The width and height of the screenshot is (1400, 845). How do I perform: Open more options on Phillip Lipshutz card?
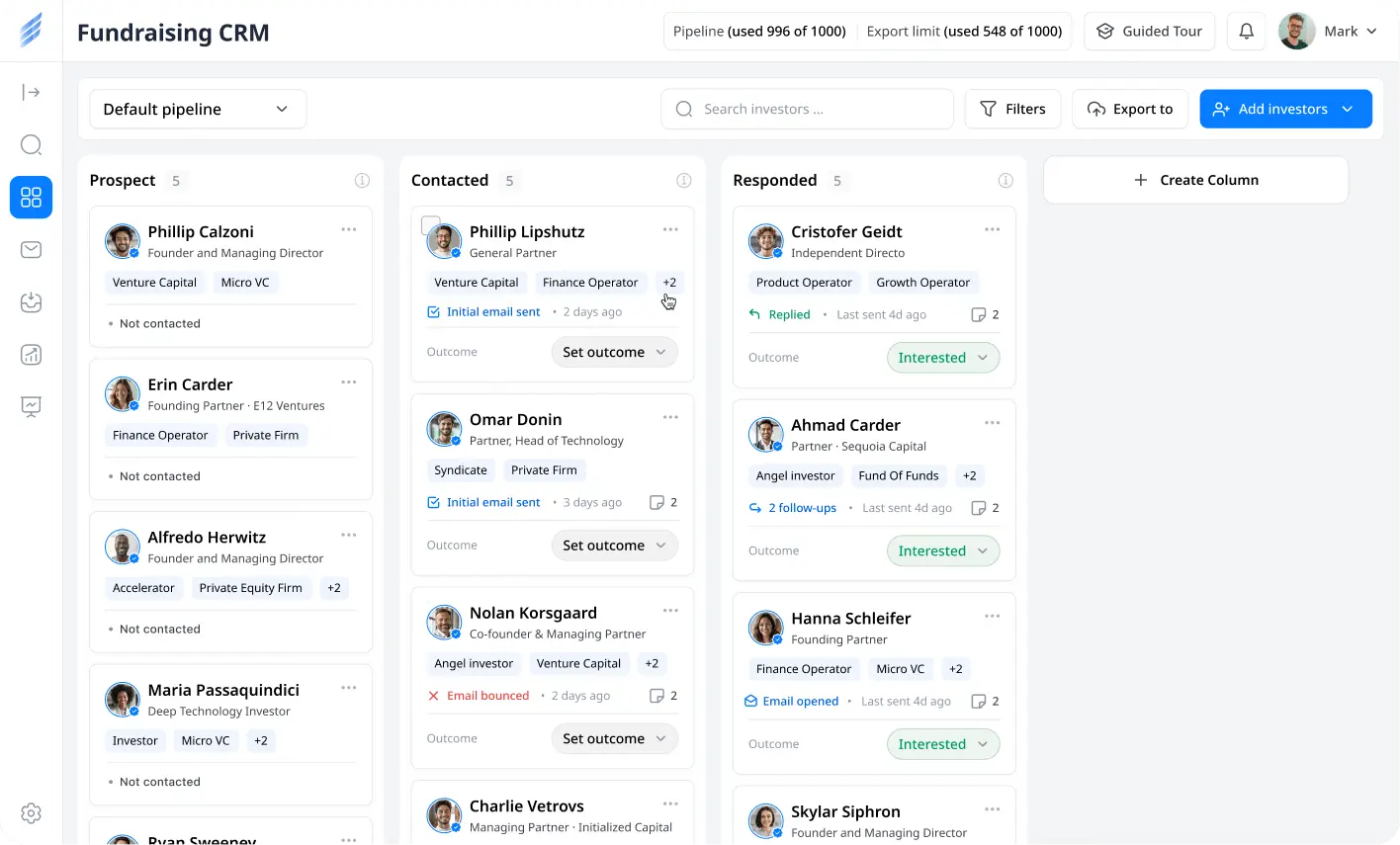click(x=670, y=229)
